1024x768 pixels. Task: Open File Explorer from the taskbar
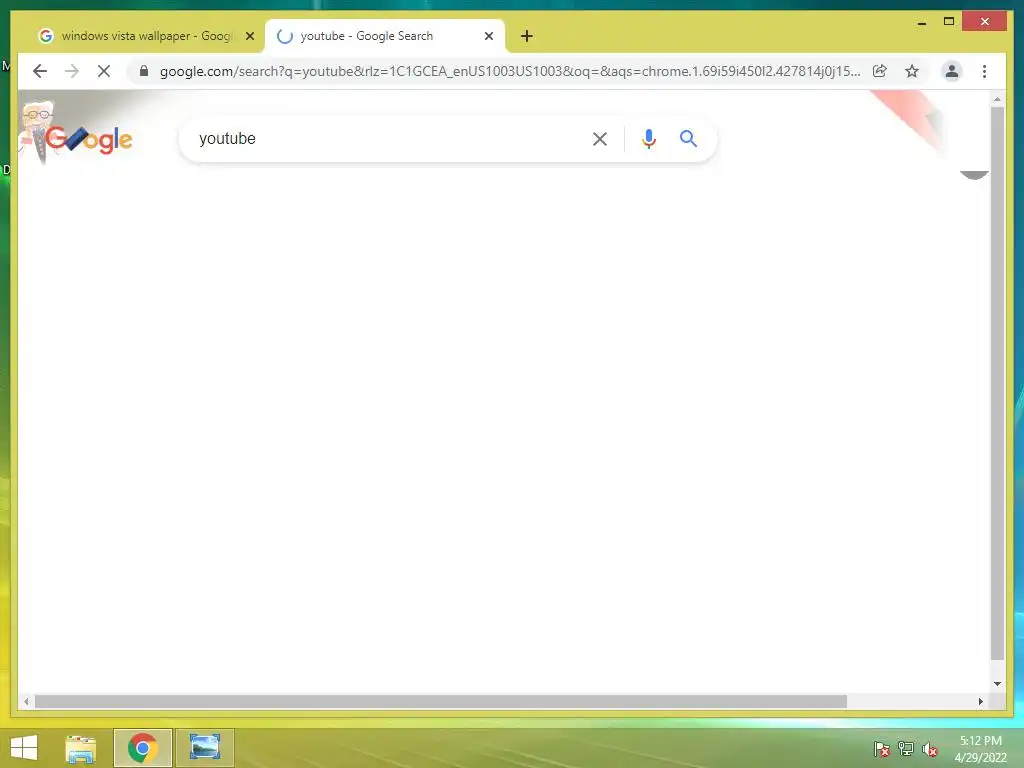(81, 748)
